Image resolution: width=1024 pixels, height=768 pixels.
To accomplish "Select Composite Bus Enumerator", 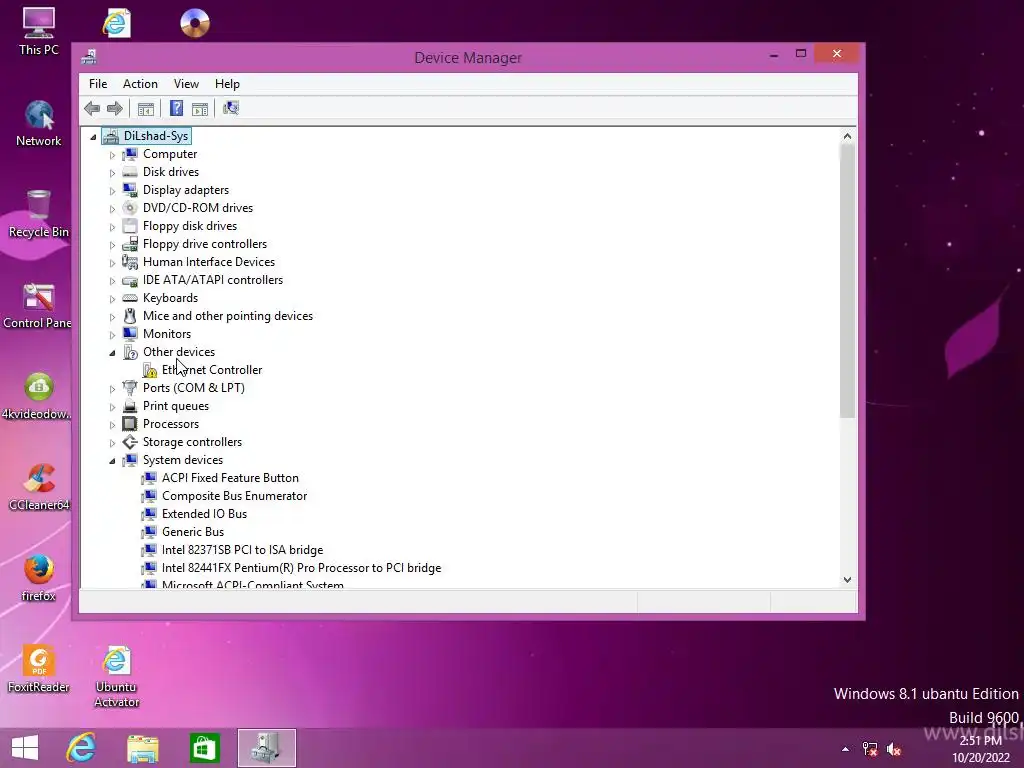I will click(234, 496).
